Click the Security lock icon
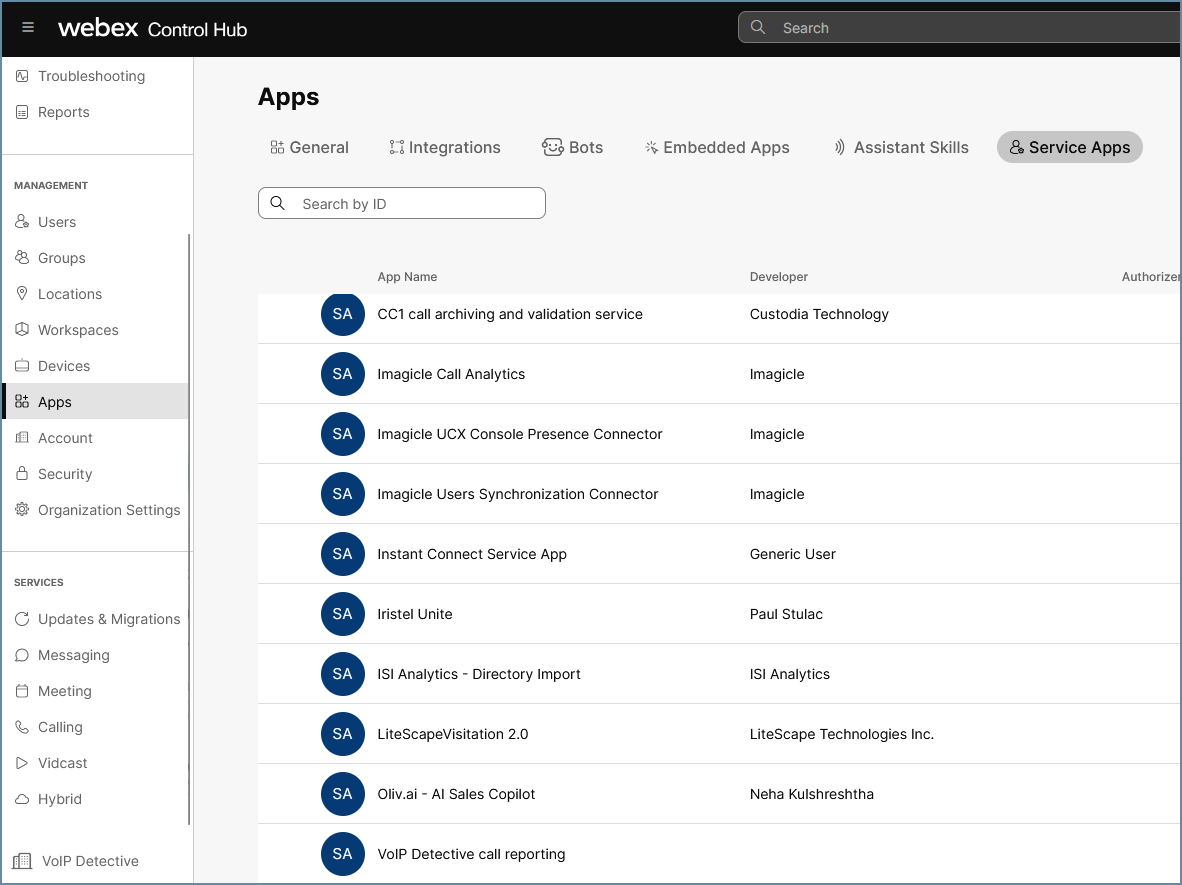The image size is (1182, 885). (22, 473)
